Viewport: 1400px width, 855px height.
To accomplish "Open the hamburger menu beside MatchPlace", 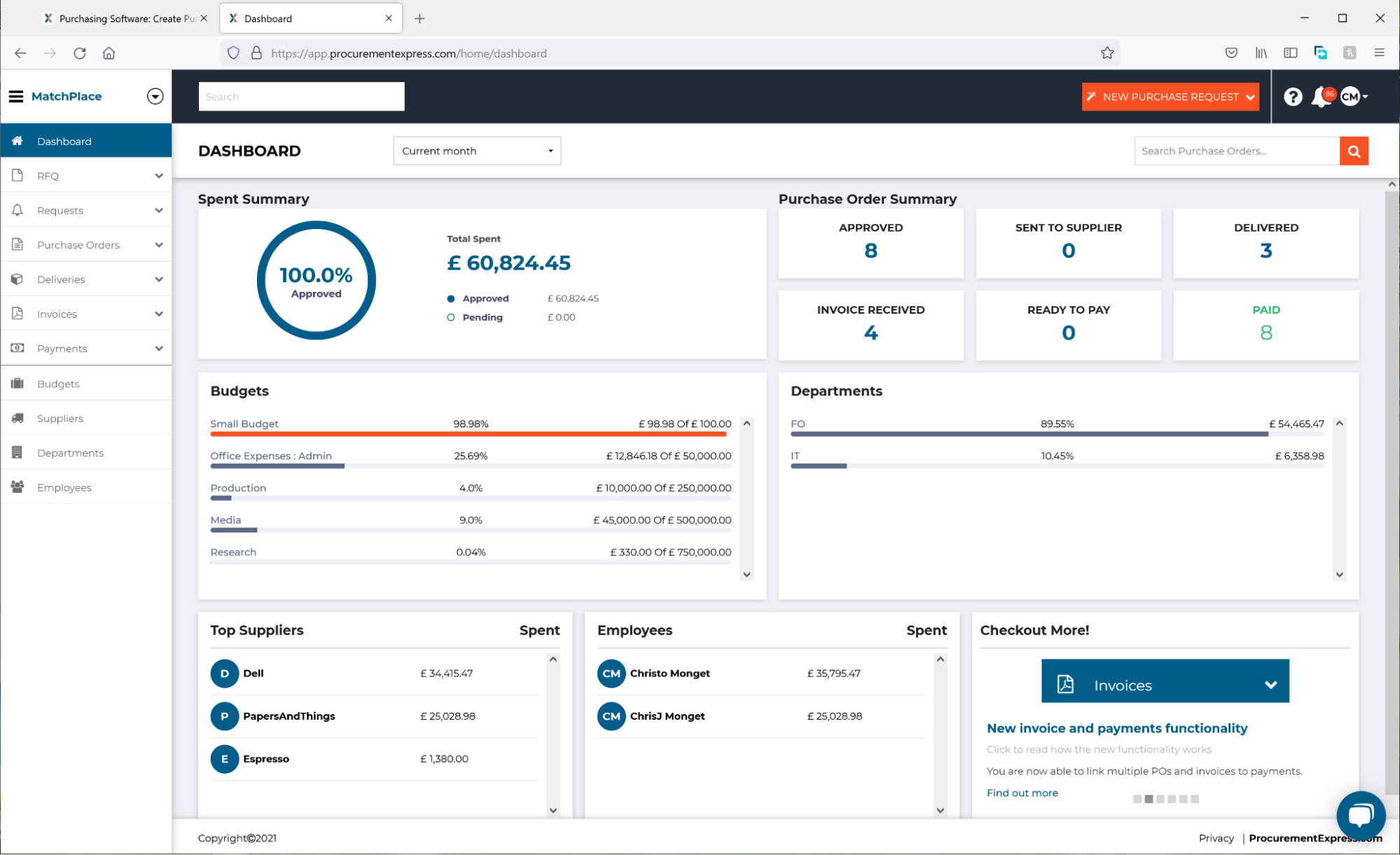I will (x=15, y=96).
